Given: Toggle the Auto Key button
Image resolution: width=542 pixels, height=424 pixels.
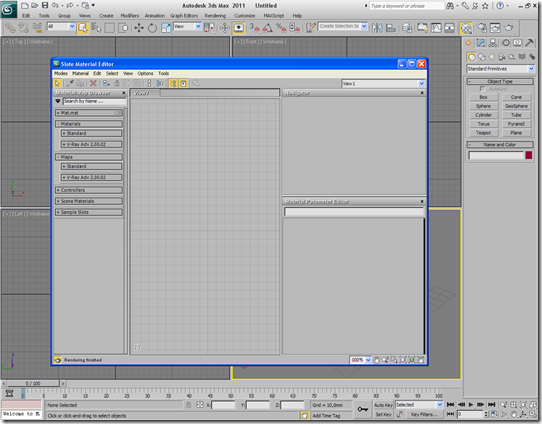Looking at the screenshot, I should 383,405.
